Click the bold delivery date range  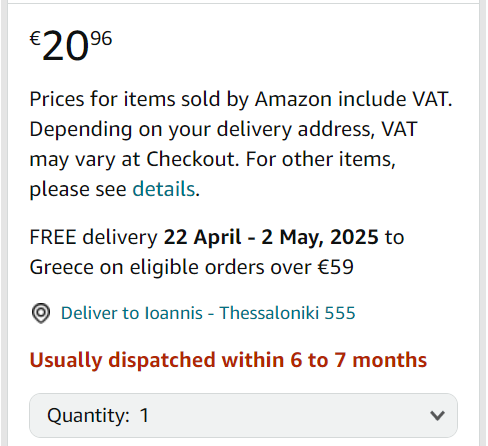(271, 237)
